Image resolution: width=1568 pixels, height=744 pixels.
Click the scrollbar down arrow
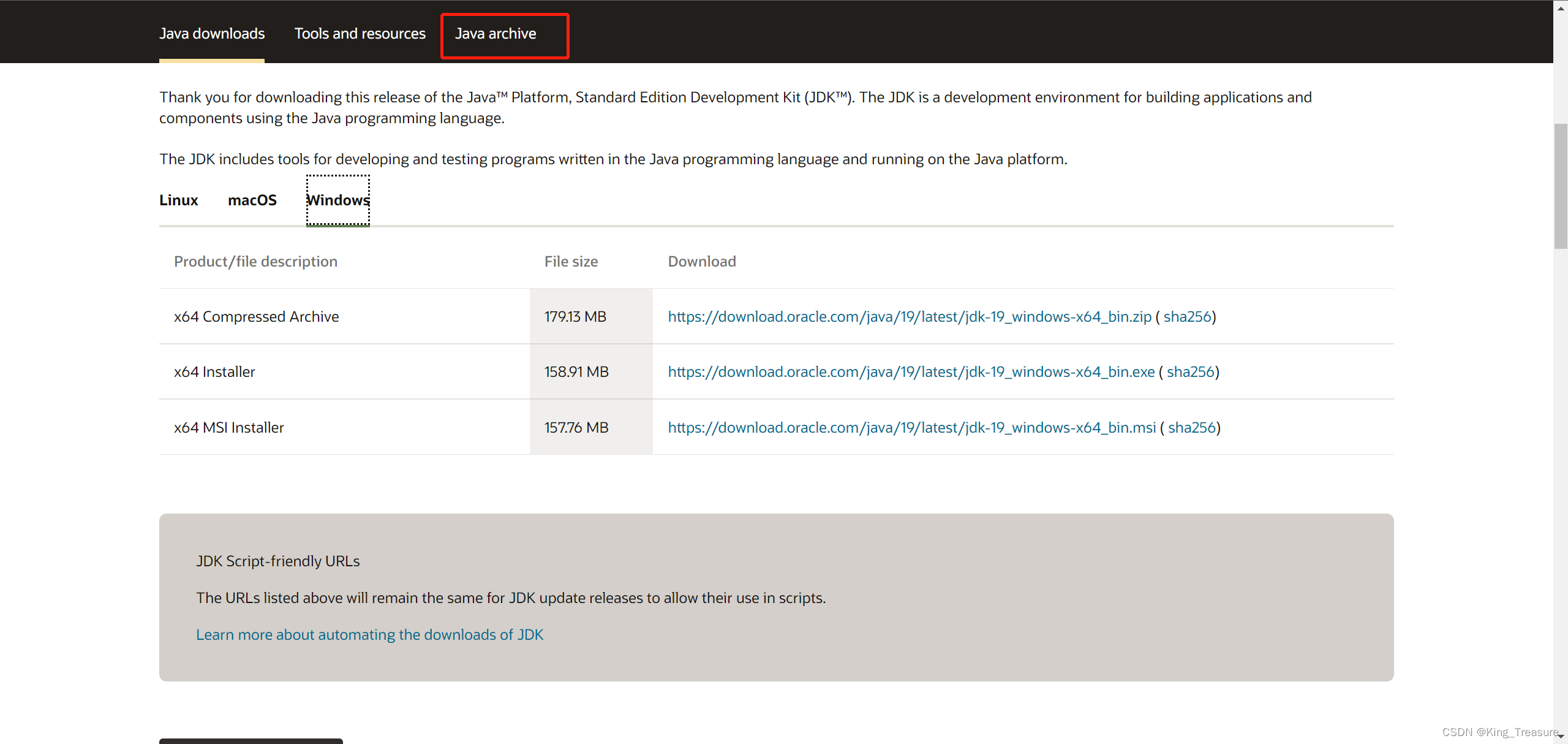(1561, 736)
